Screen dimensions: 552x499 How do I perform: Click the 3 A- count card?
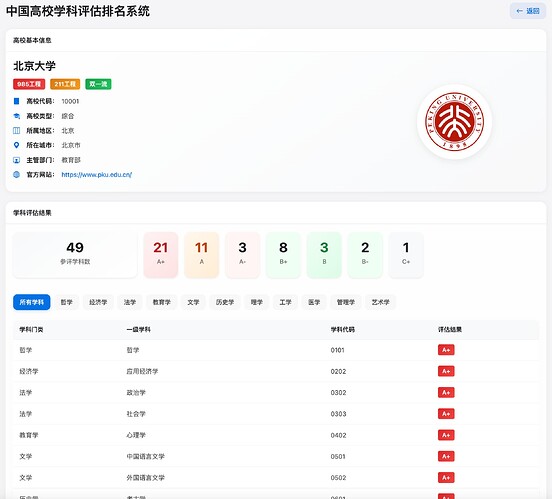click(243, 255)
